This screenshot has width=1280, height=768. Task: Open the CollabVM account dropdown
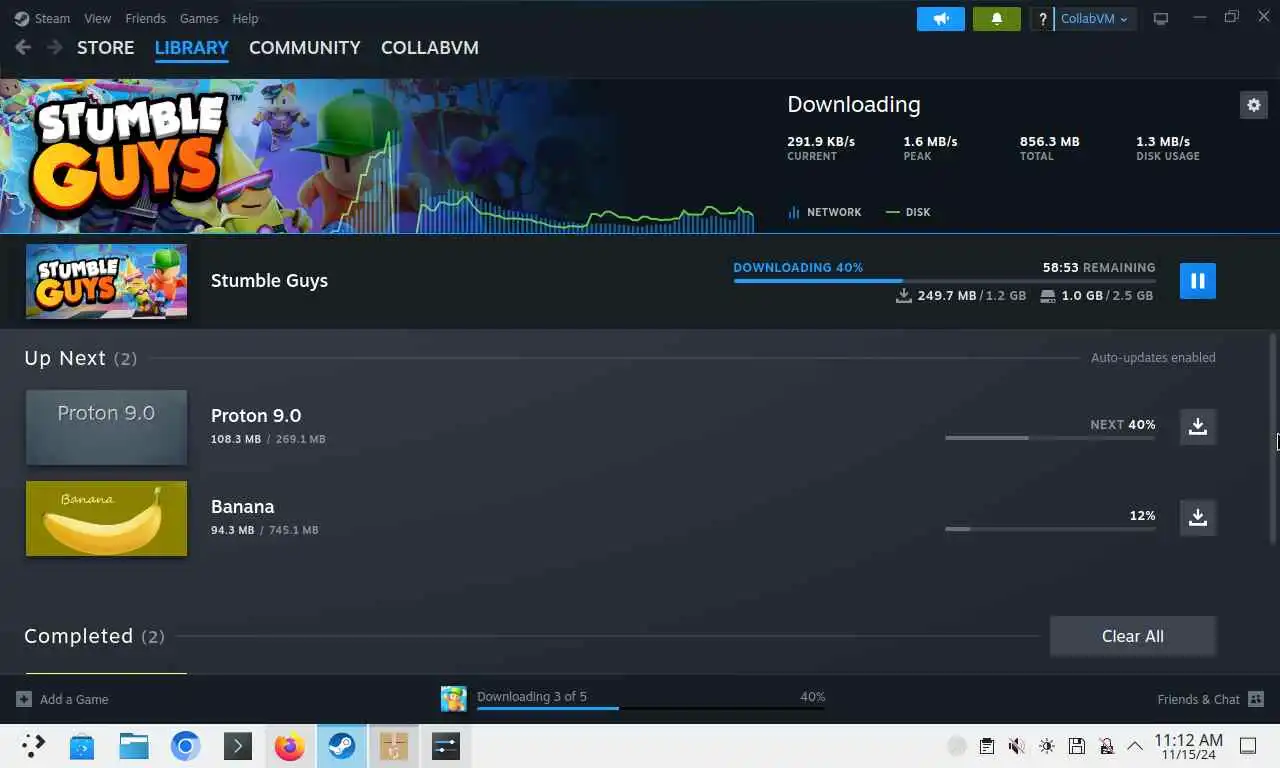click(1094, 19)
